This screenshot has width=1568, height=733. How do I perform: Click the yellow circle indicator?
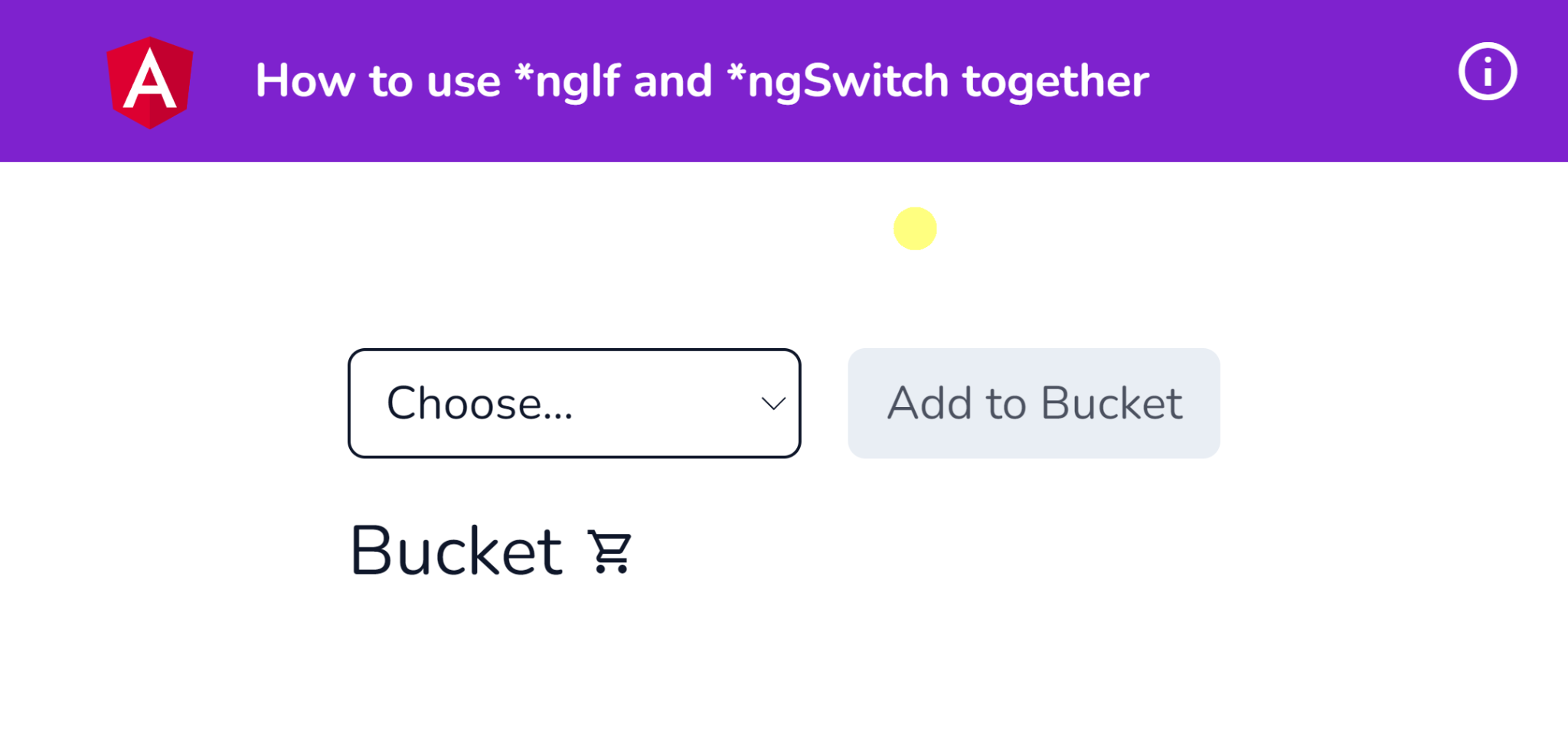pyautogui.click(x=915, y=229)
